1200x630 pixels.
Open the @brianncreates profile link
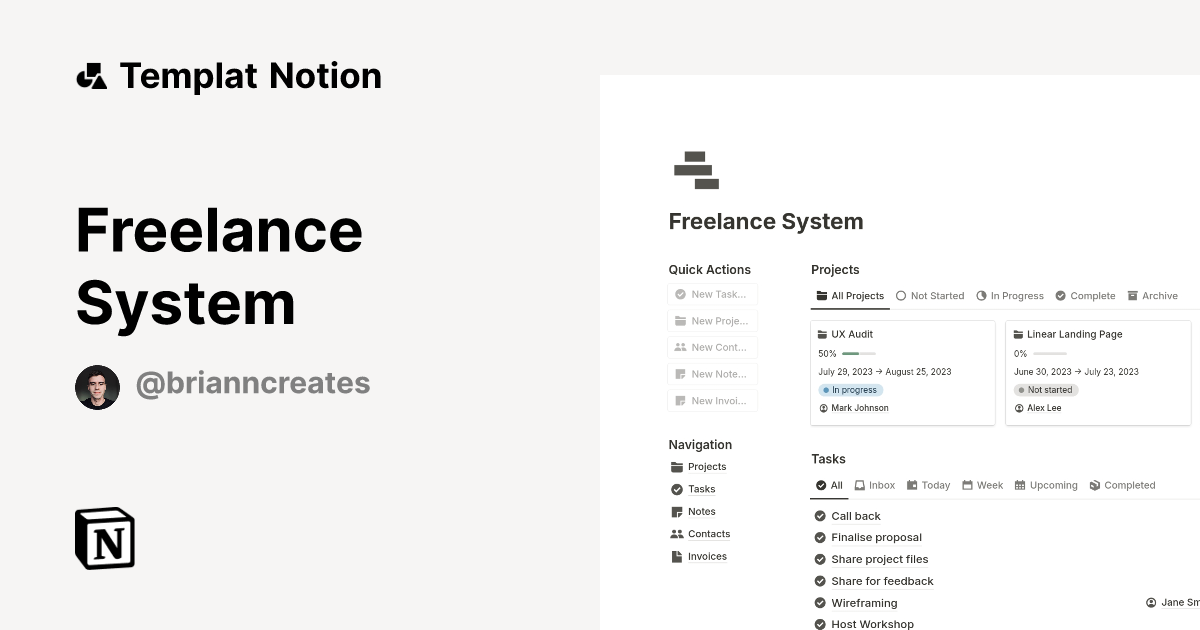[253, 384]
